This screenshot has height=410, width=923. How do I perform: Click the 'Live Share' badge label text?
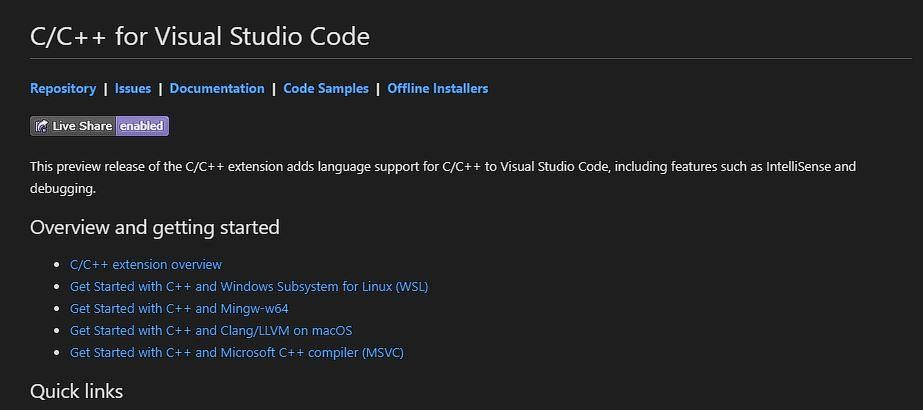pos(82,126)
